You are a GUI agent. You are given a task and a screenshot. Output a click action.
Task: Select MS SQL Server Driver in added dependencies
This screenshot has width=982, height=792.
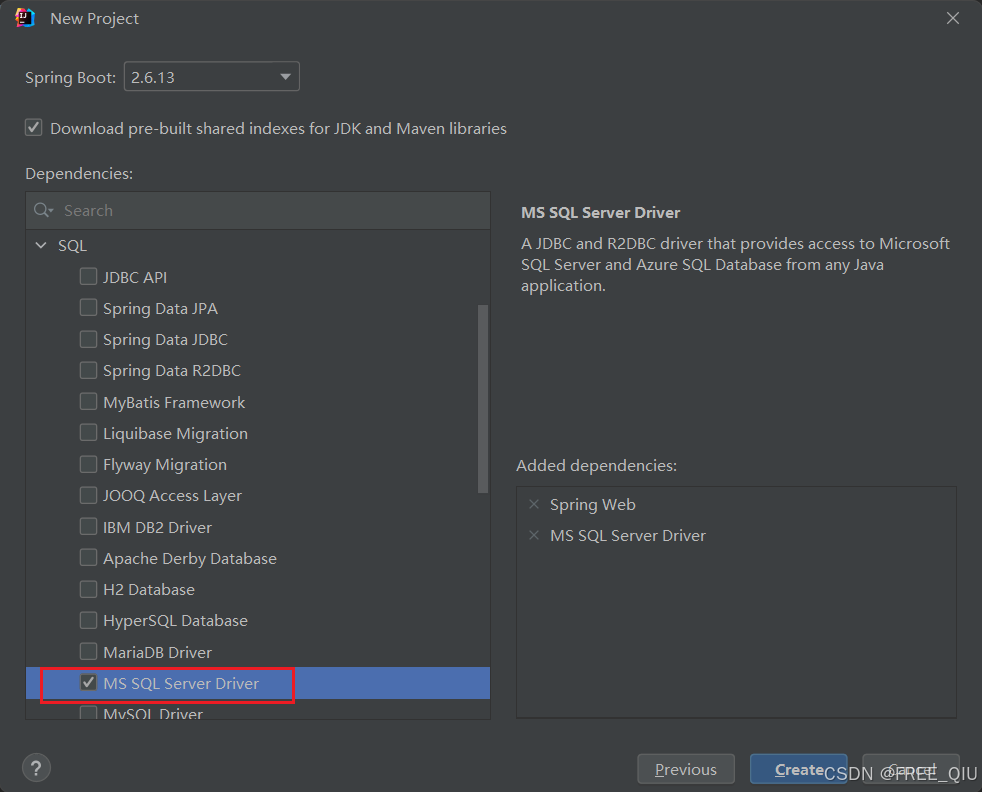click(x=628, y=536)
